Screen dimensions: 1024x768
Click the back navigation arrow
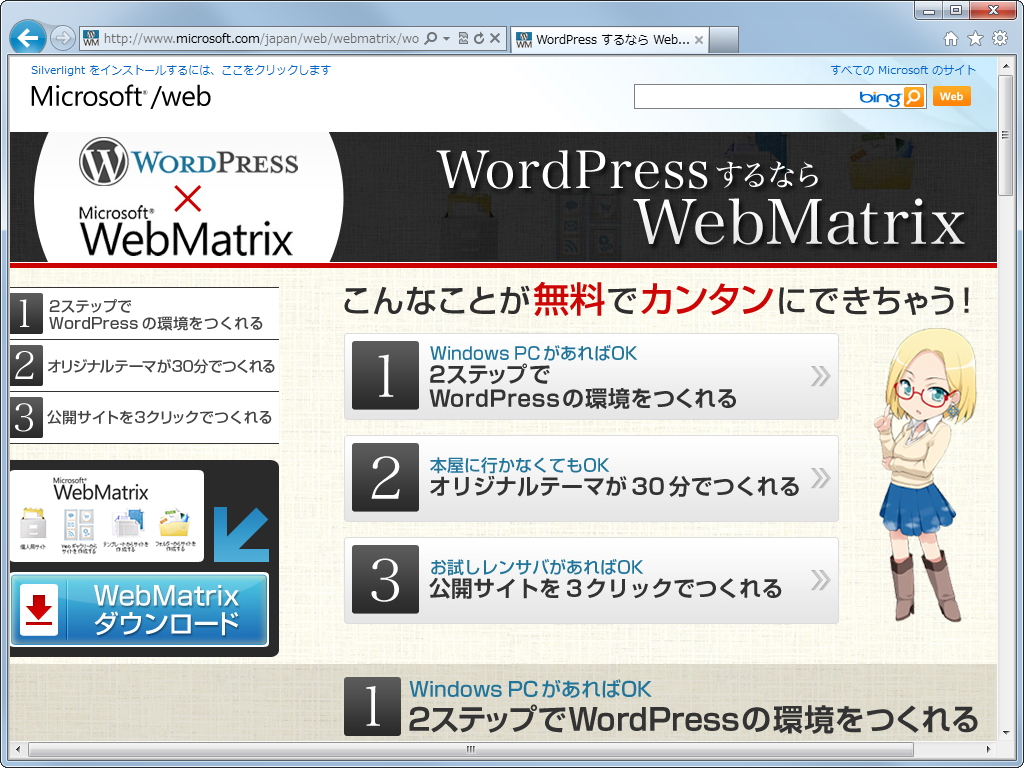pyautogui.click(x=27, y=37)
